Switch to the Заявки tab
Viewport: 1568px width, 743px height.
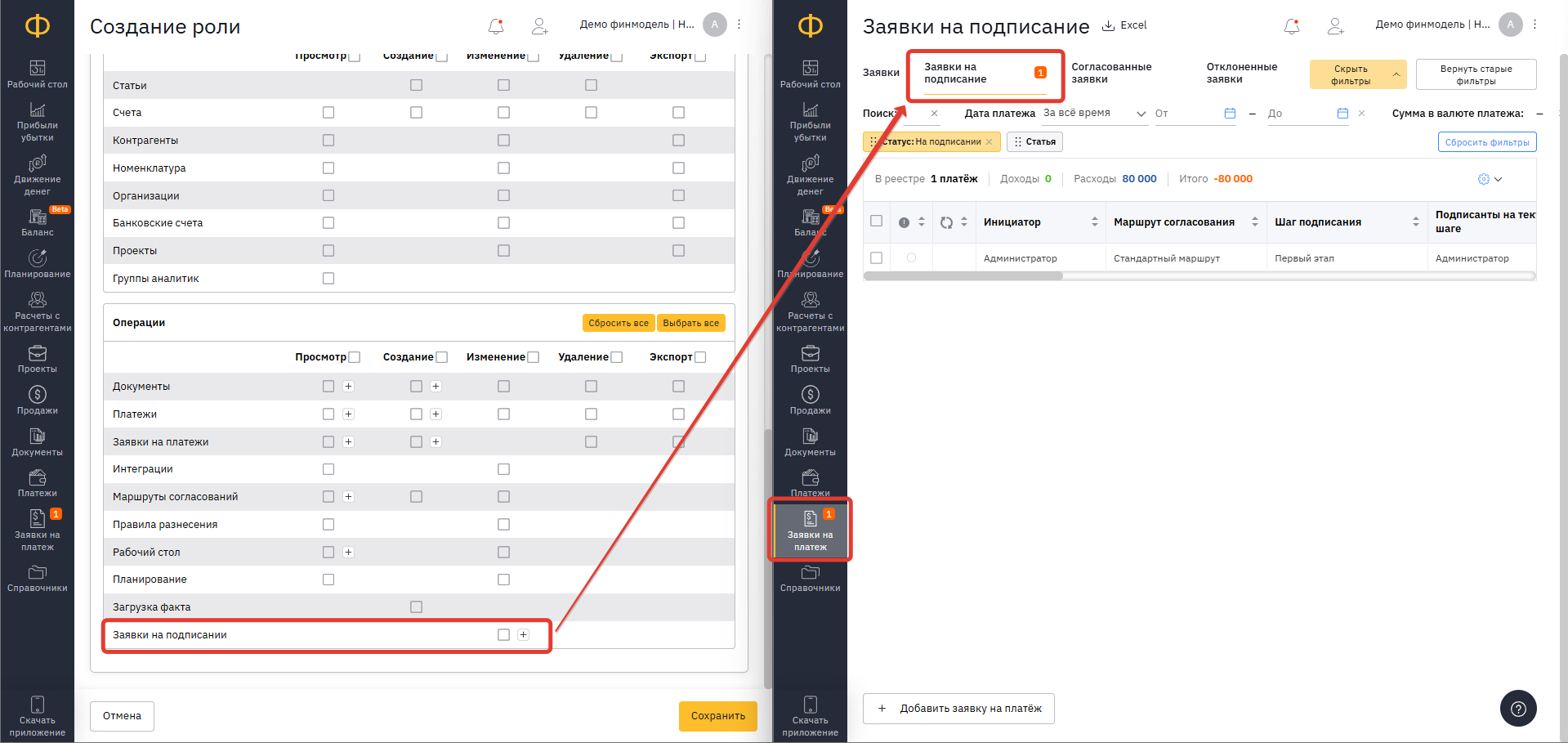point(881,73)
